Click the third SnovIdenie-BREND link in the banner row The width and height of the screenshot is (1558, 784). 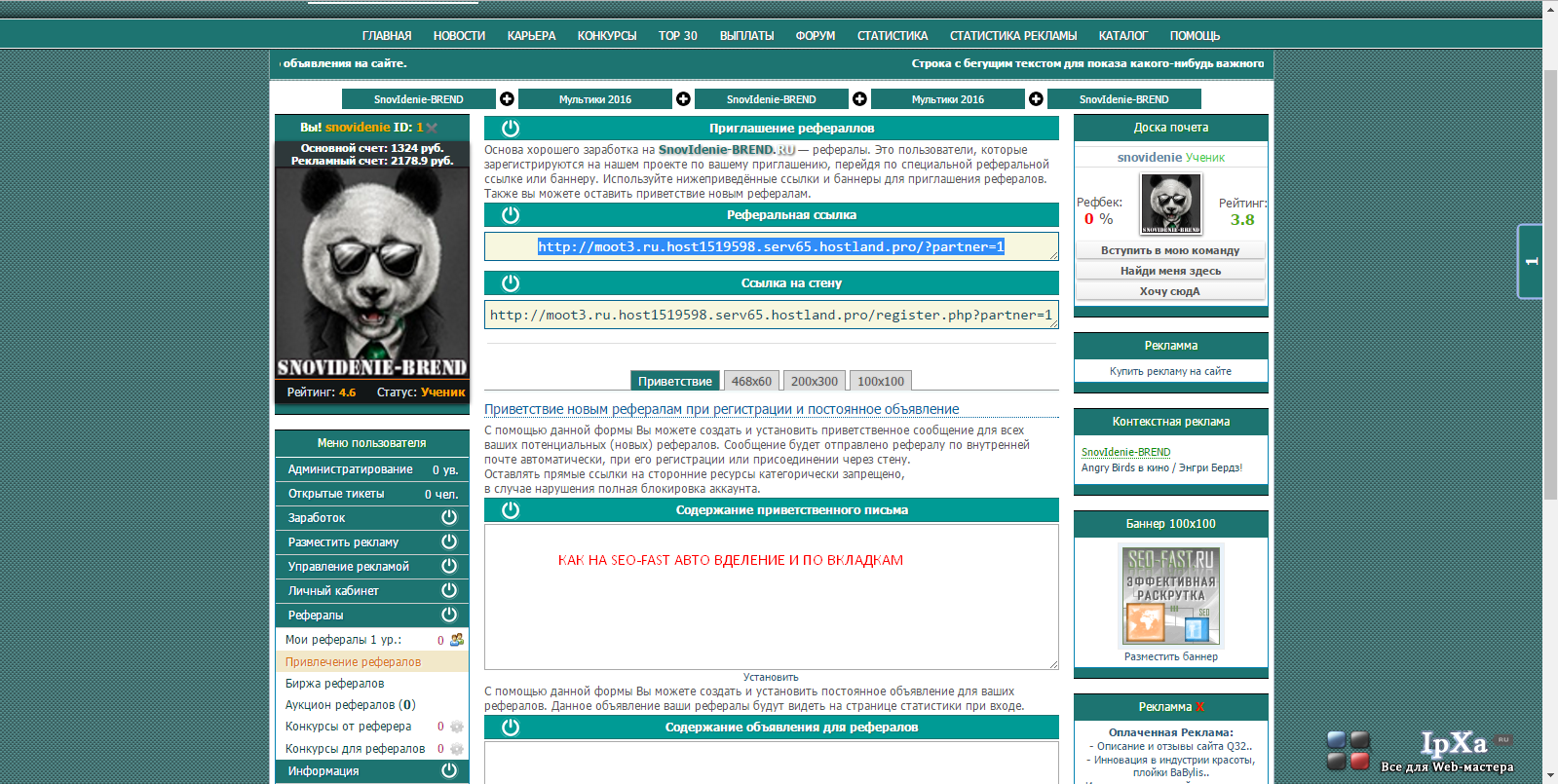click(1123, 99)
